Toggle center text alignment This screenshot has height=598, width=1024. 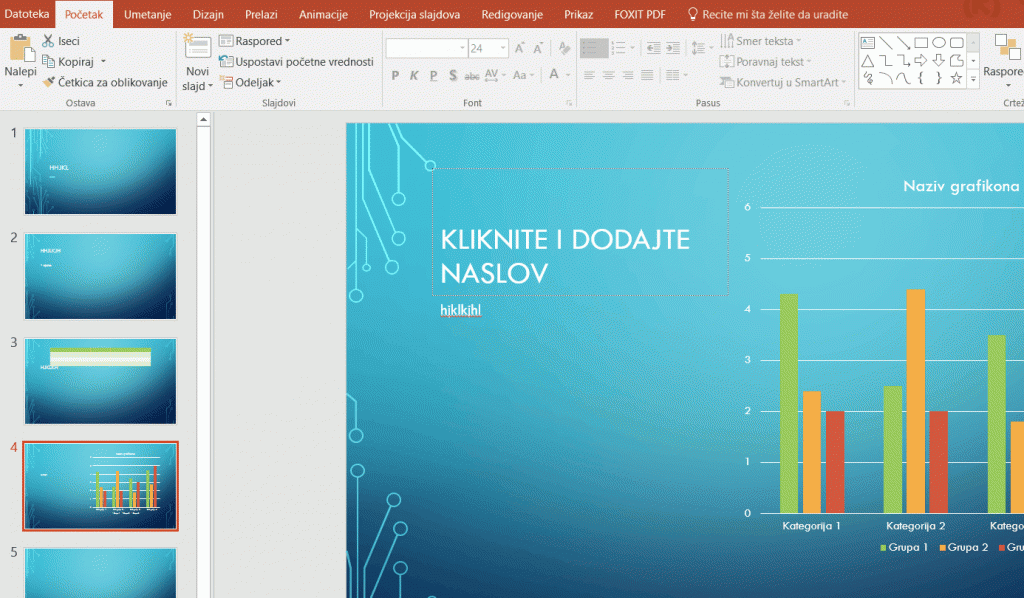[x=609, y=76]
